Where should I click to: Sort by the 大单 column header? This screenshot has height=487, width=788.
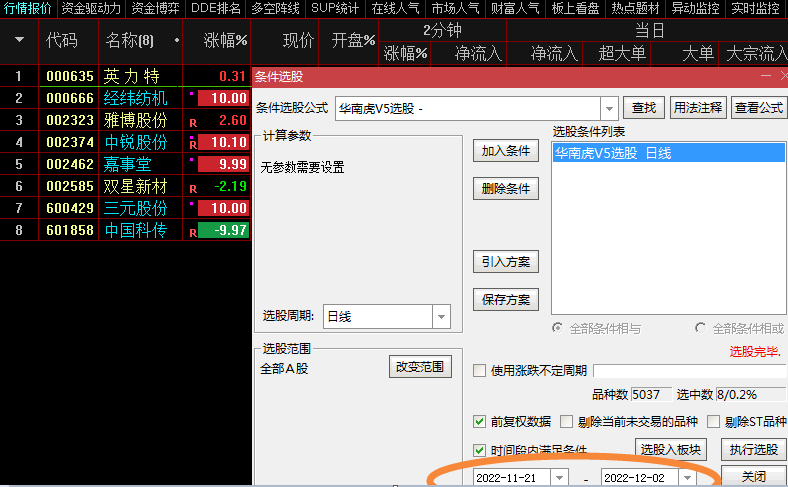[x=698, y=53]
